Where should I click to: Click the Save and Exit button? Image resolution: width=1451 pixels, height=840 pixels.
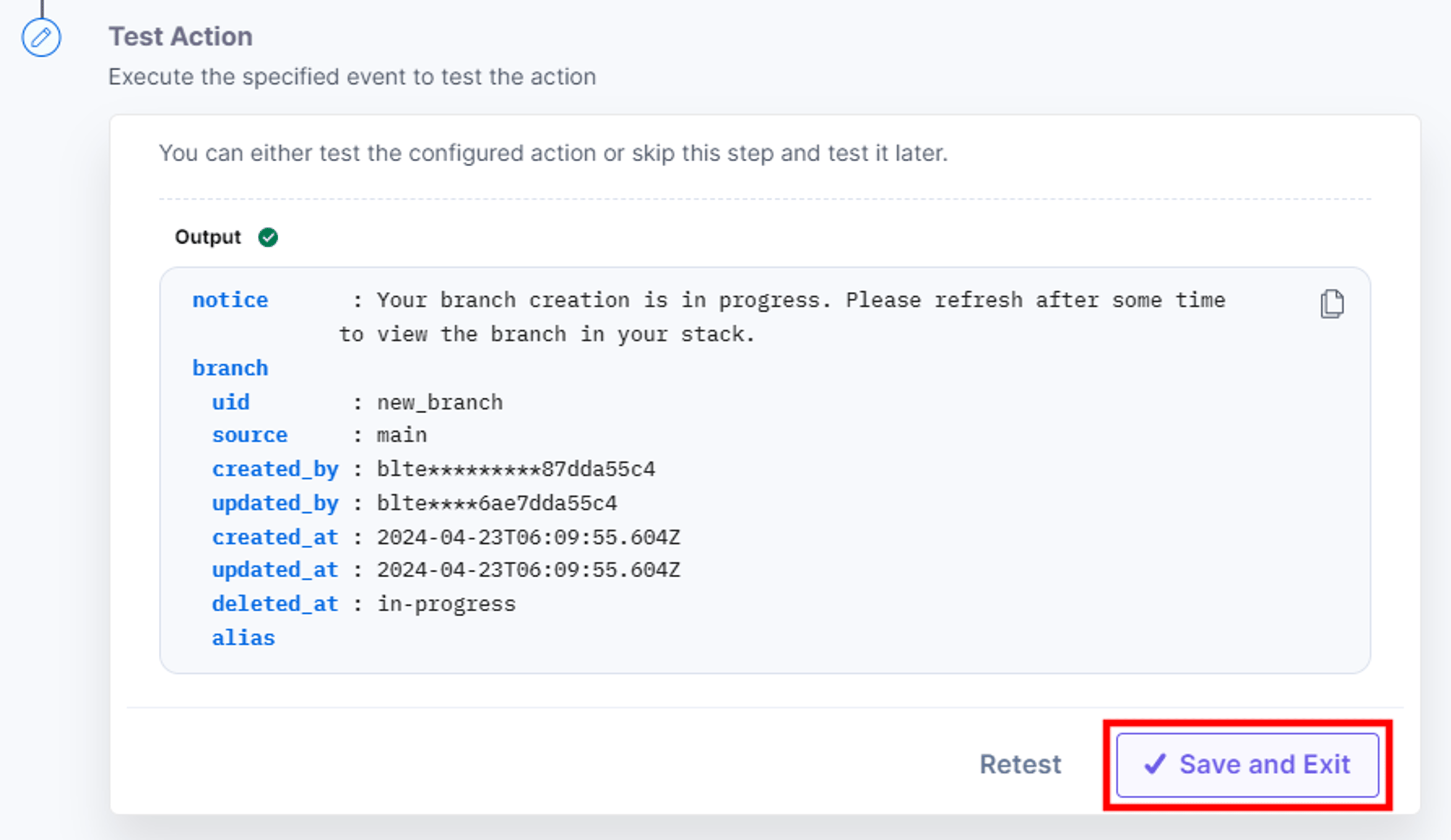[x=1247, y=764]
